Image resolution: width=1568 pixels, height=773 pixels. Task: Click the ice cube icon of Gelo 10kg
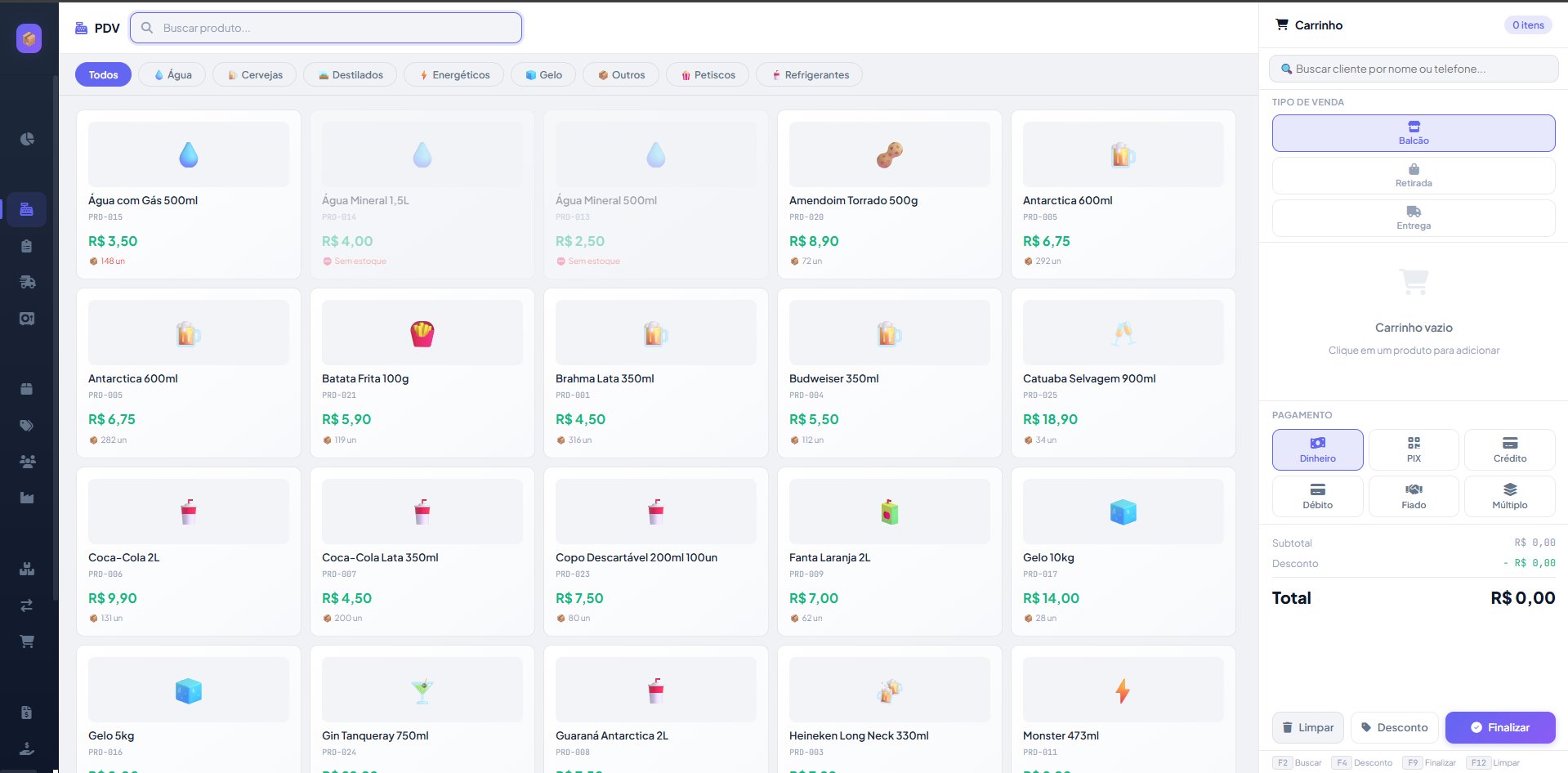[x=1124, y=512]
